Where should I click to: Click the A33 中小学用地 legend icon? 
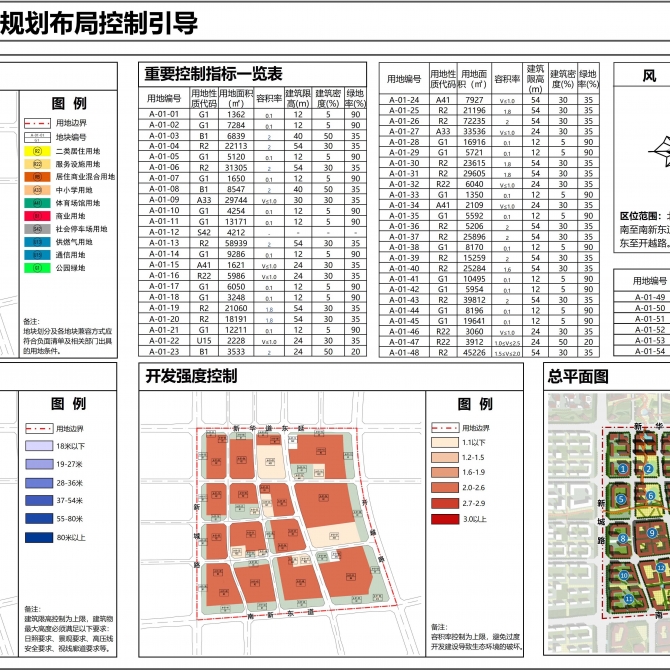[x=37, y=188]
